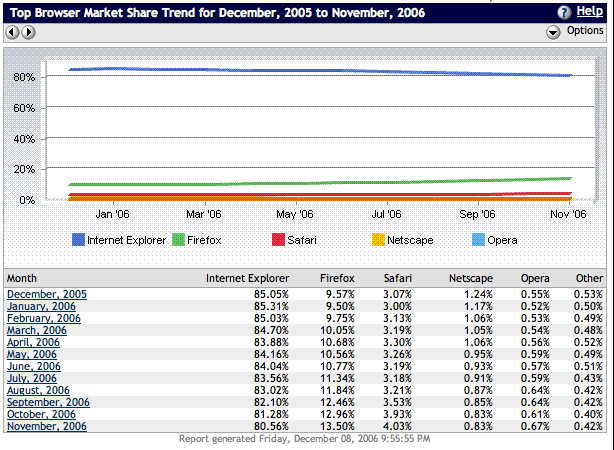Viewport: 614px width, 450px height.
Task: Open the January, 2006 report link
Action: click(42, 306)
